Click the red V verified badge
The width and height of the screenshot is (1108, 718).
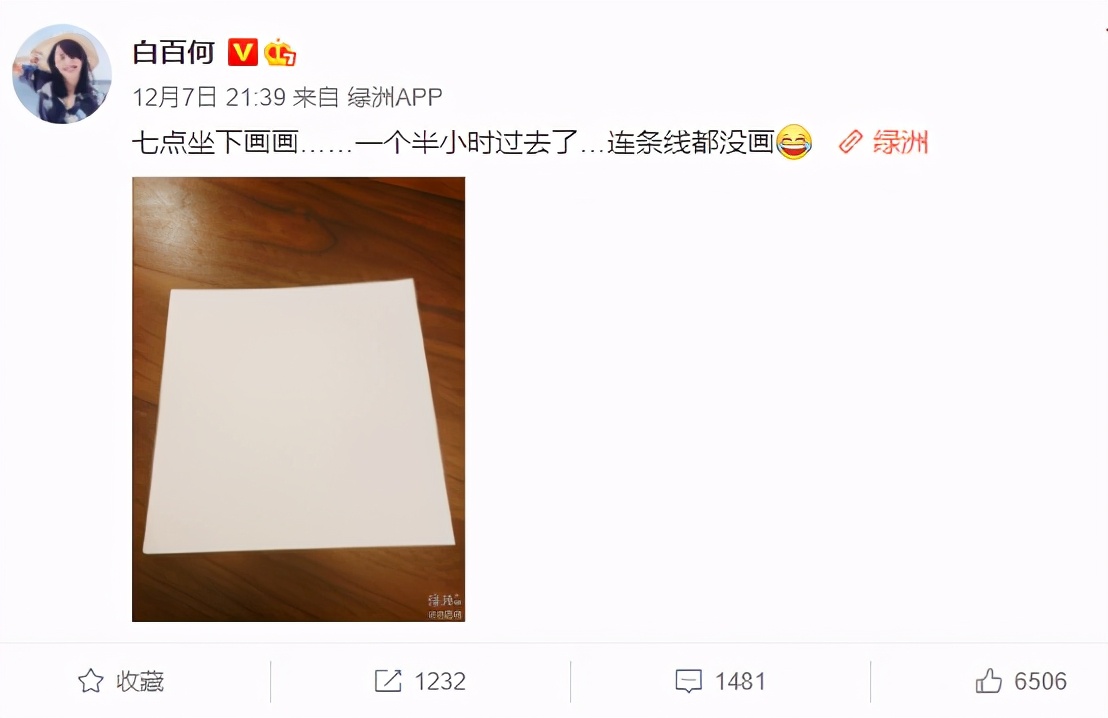[242, 52]
